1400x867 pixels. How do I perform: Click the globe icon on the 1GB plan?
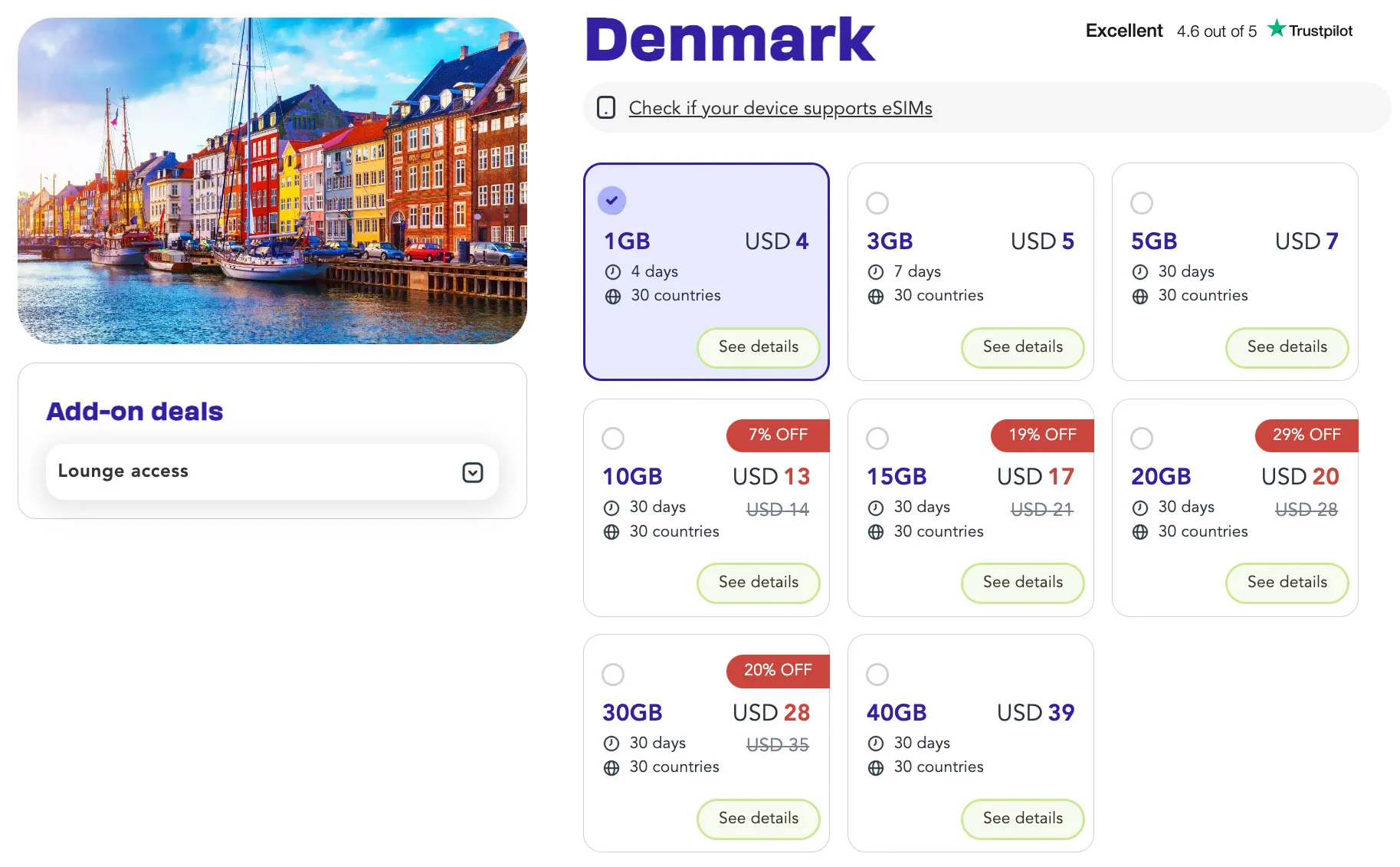pyautogui.click(x=612, y=297)
